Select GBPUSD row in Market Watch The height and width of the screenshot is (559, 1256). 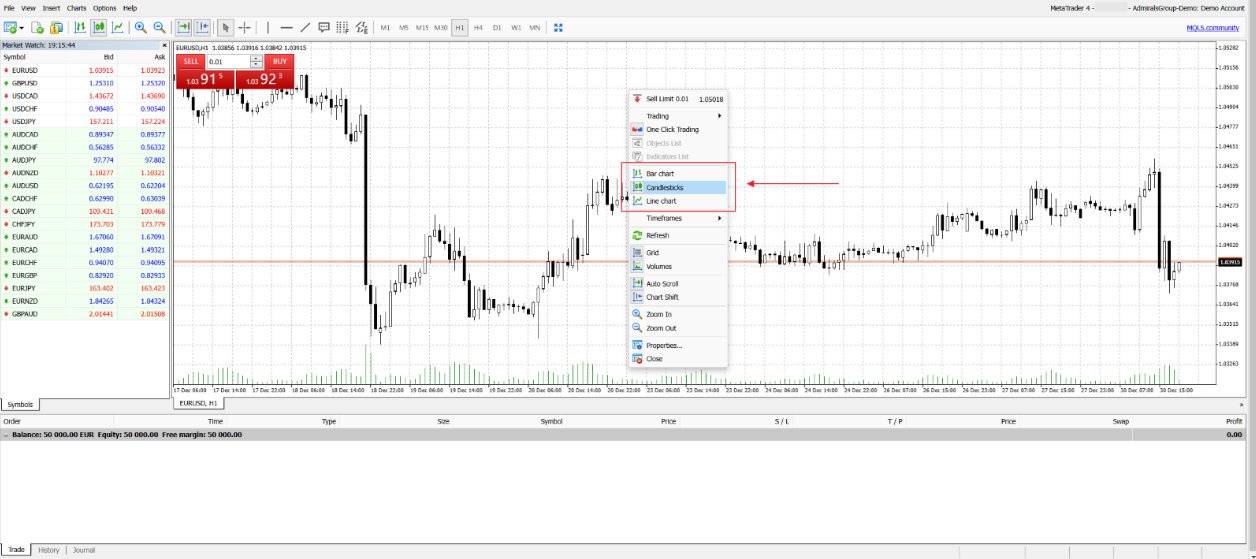pos(85,83)
